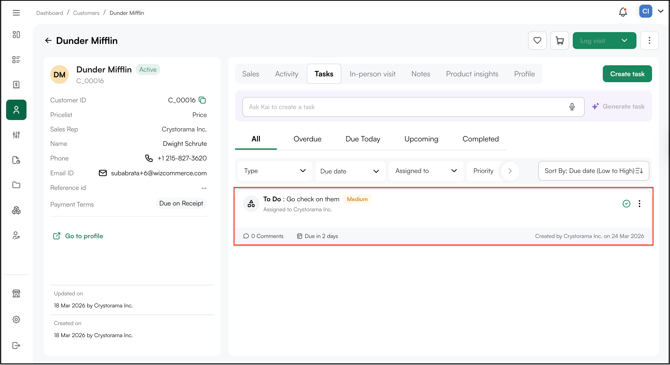The image size is (670, 365).
Task: Copy the Customer ID C_00016
Action: point(203,100)
